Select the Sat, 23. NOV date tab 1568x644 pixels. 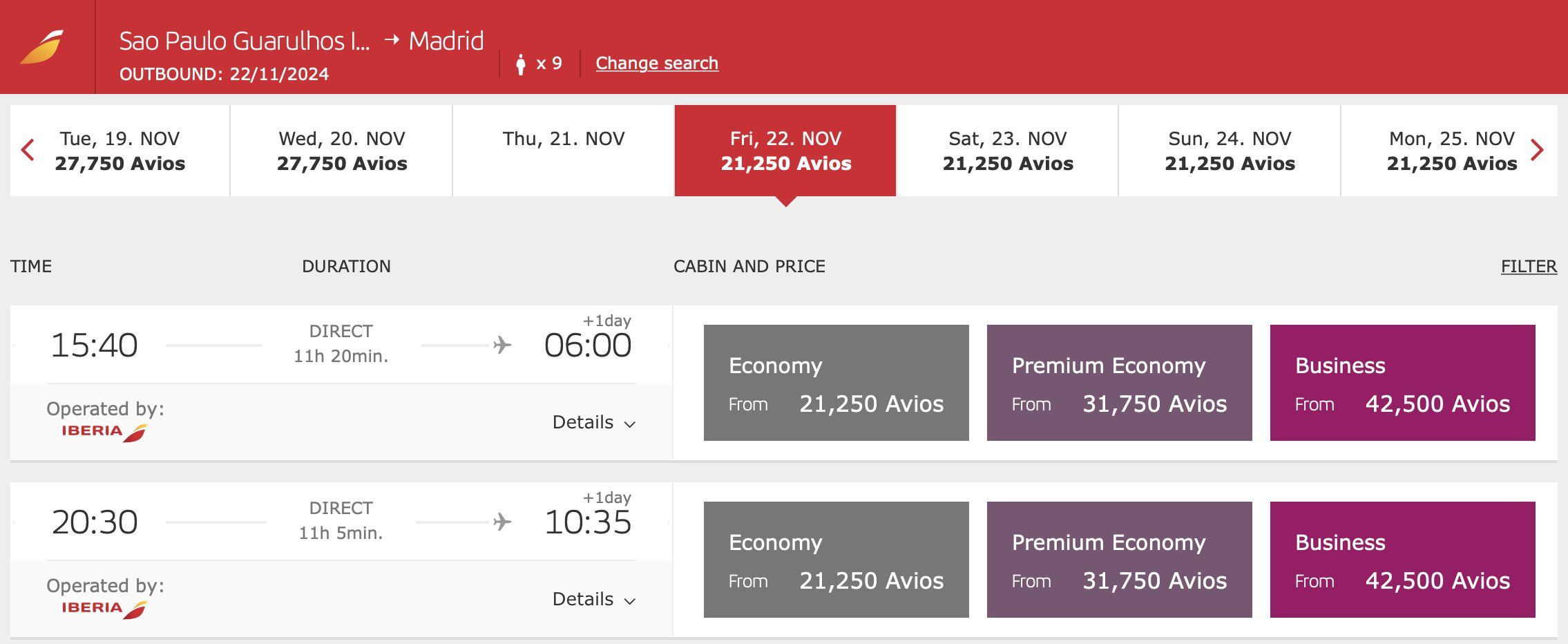tap(1008, 151)
